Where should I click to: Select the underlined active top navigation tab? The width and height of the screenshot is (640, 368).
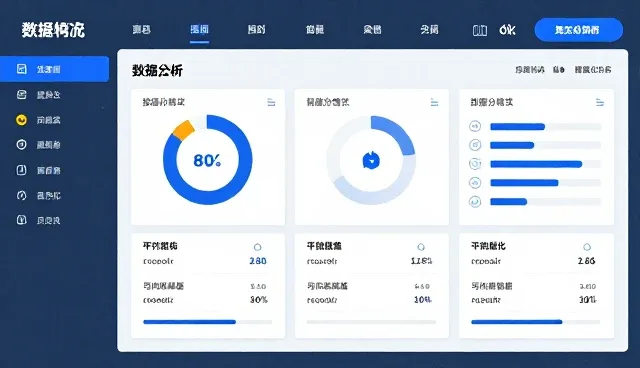[199, 29]
